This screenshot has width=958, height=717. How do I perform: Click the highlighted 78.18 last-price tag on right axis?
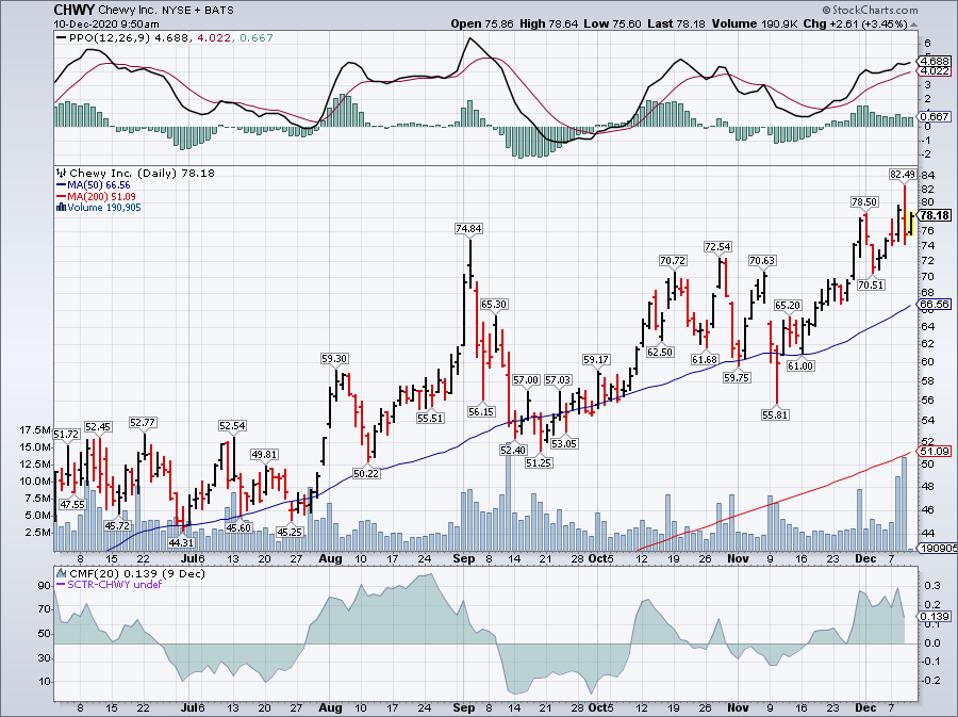click(x=935, y=216)
